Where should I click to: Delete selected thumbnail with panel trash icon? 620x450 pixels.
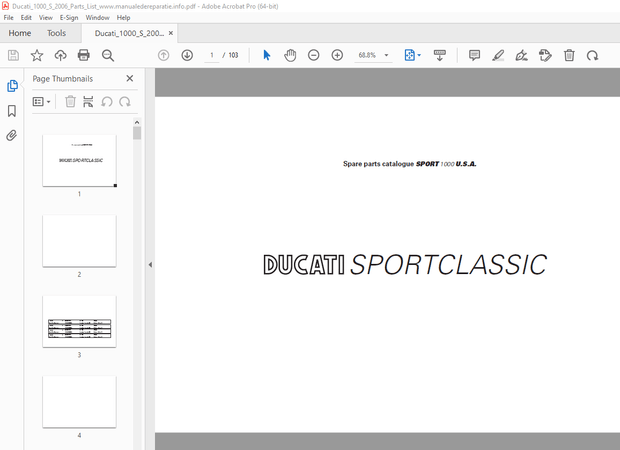point(70,102)
